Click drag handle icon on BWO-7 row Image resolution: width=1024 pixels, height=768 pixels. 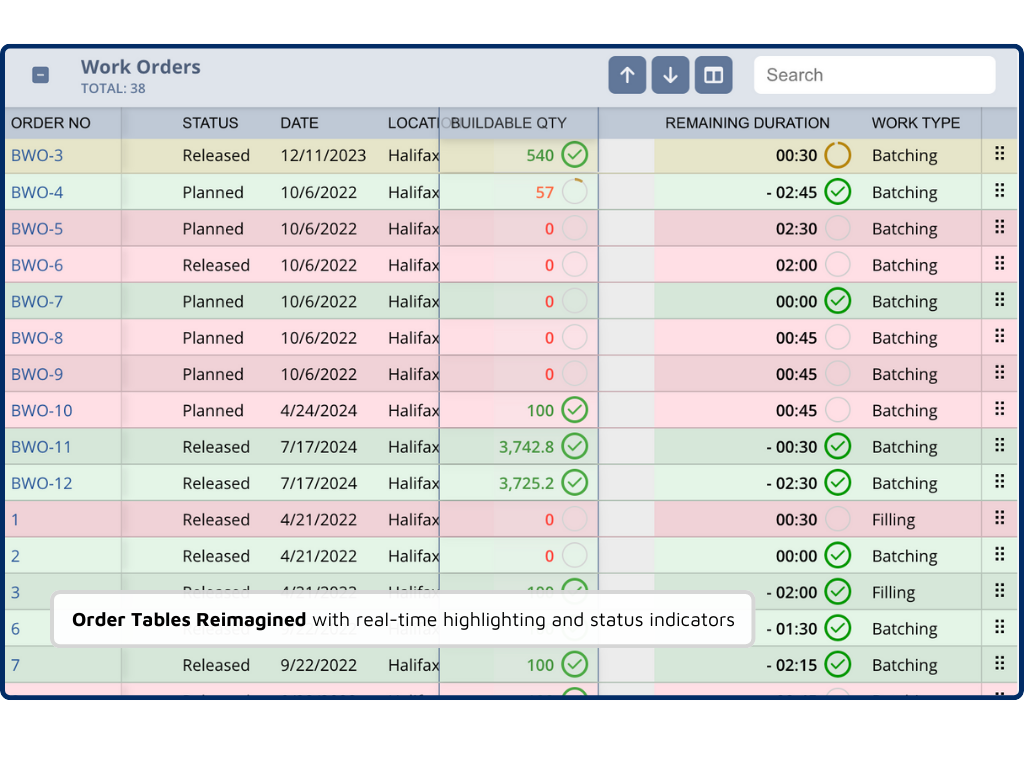pyautogui.click(x=999, y=300)
